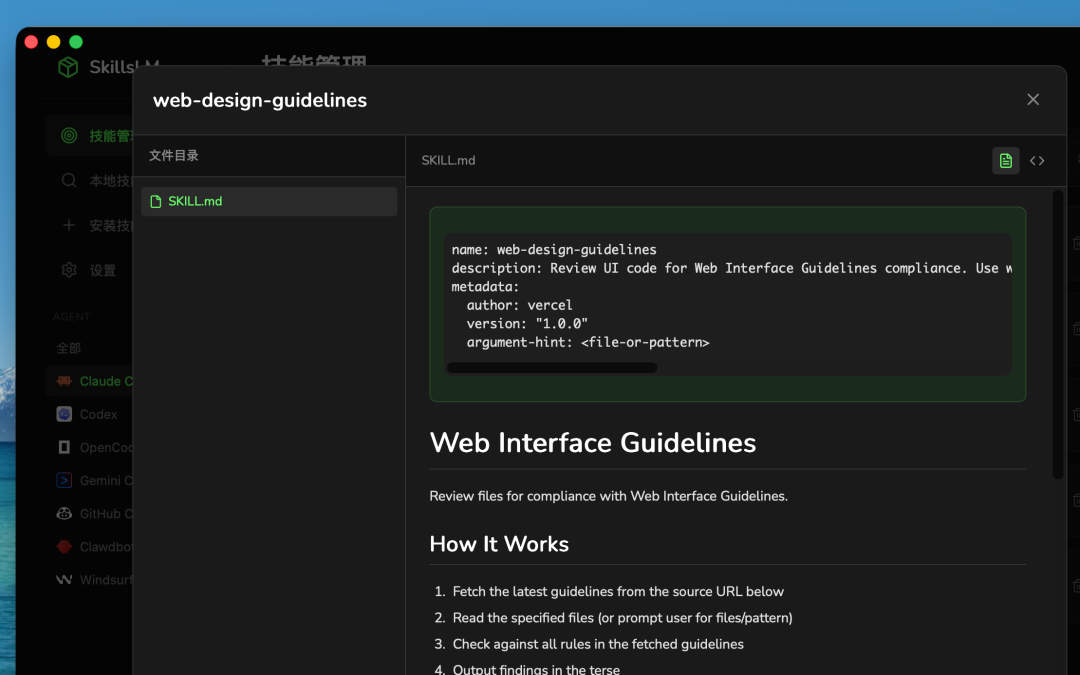Click the SkillsLM cube logo
Image resolution: width=1080 pixels, height=675 pixels.
coord(68,67)
